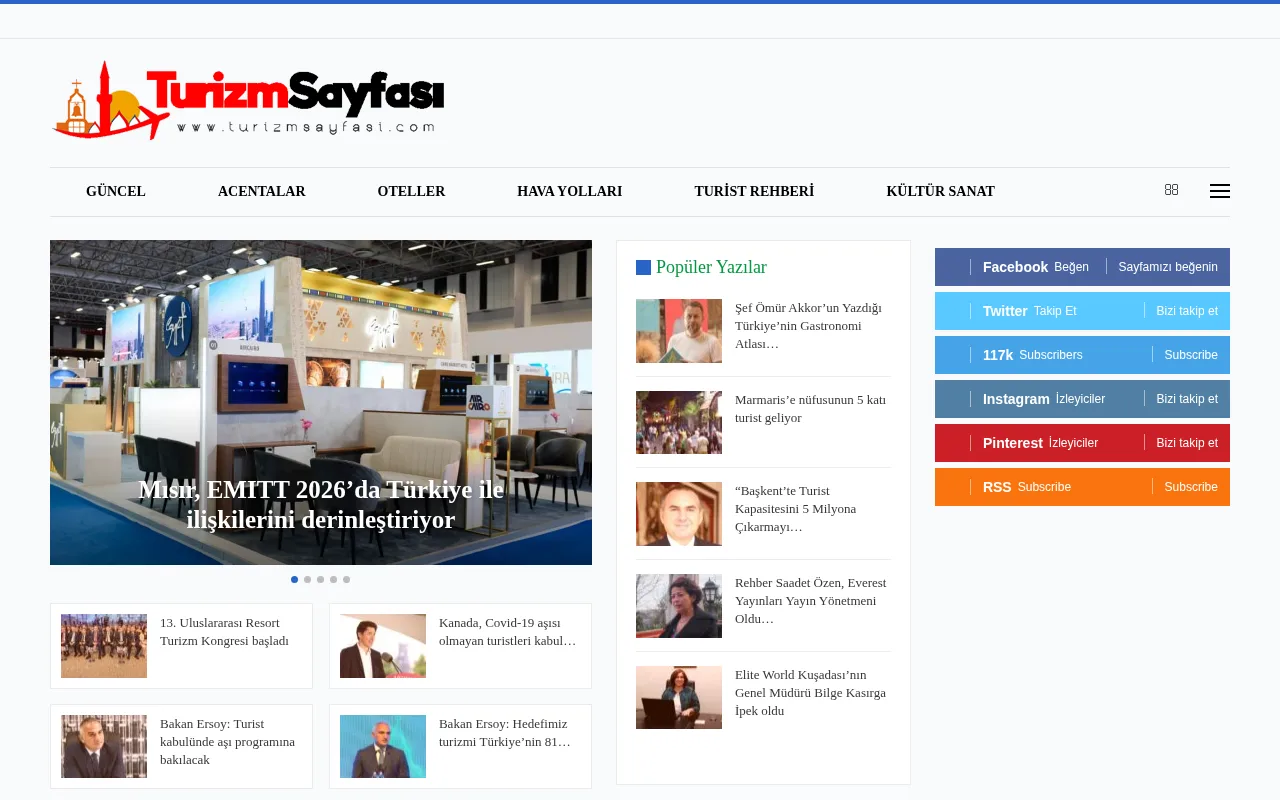The width and height of the screenshot is (1280, 800).
Task: Open the hamburger menu at the top right
Action: tap(1220, 191)
